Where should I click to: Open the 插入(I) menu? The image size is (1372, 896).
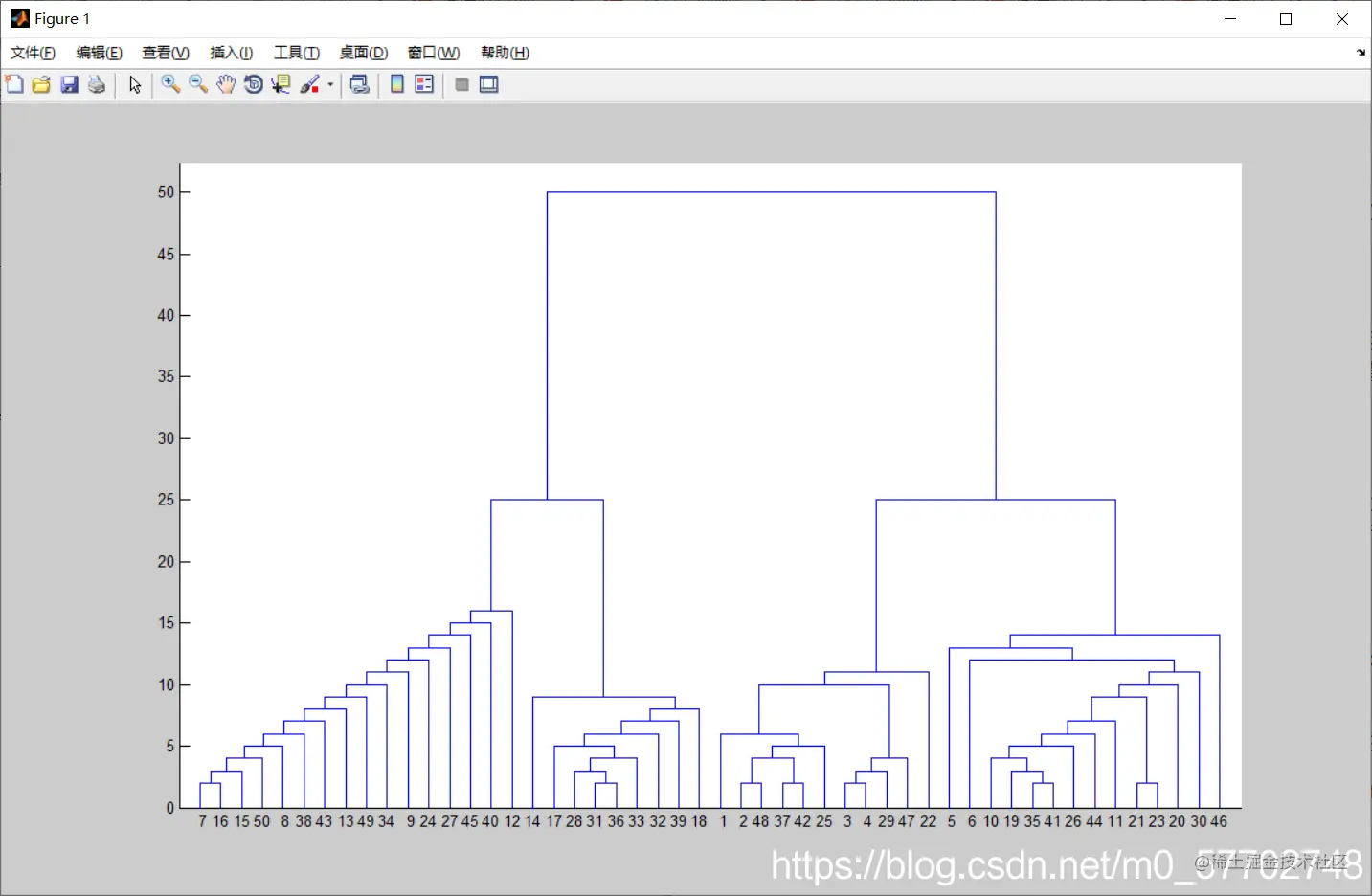232,53
